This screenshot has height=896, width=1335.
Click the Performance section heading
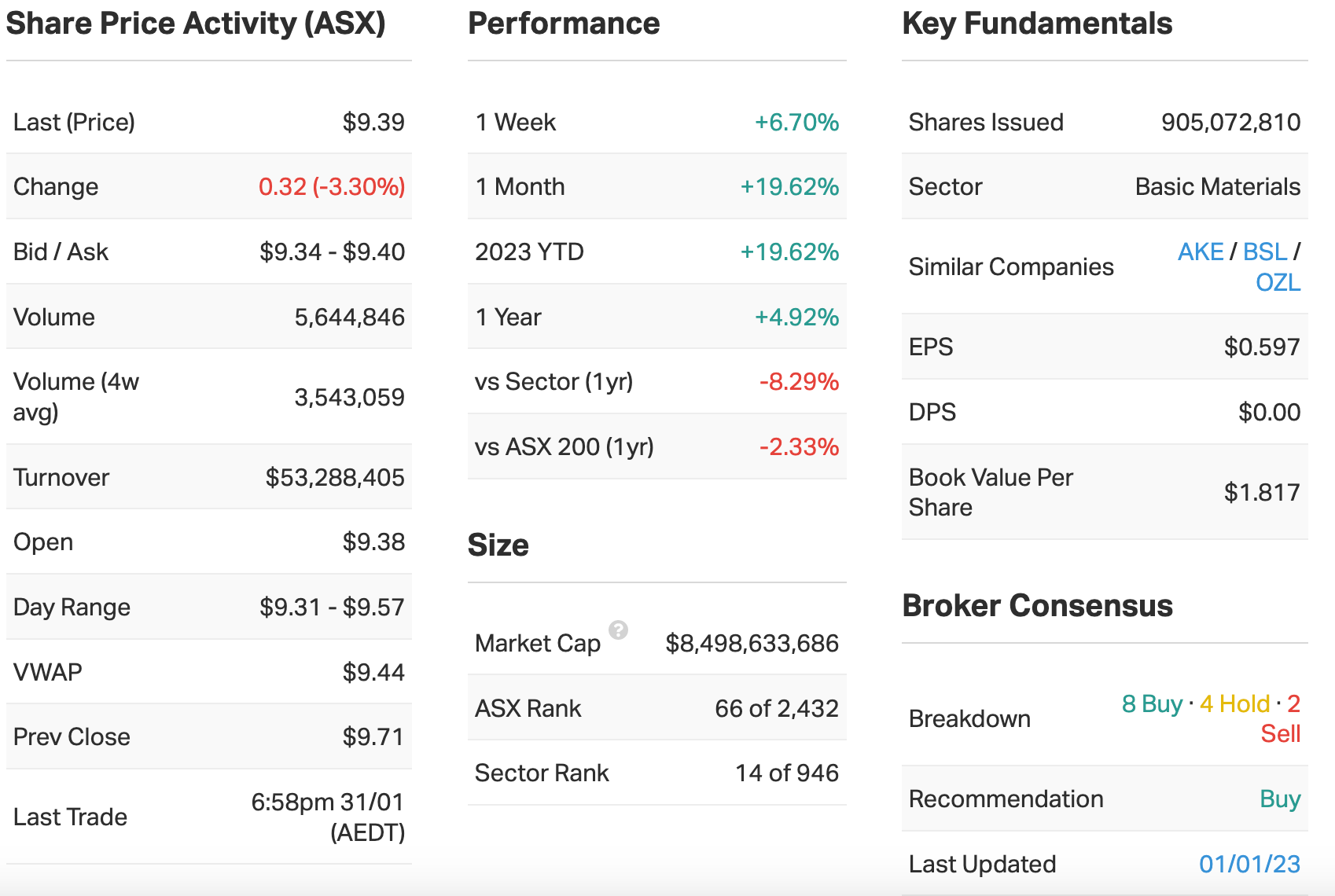coord(564,24)
